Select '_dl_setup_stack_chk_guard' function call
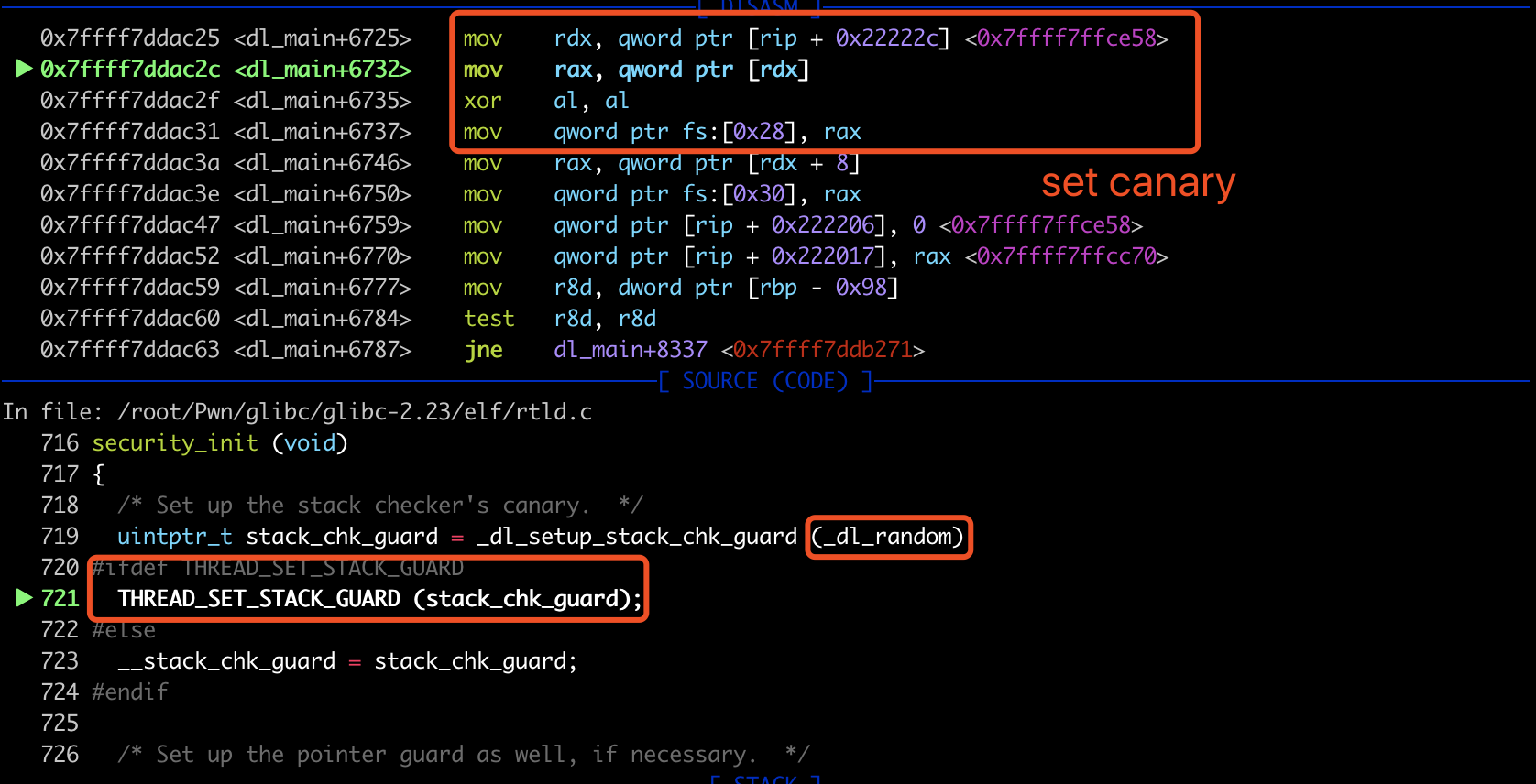 coord(637,537)
